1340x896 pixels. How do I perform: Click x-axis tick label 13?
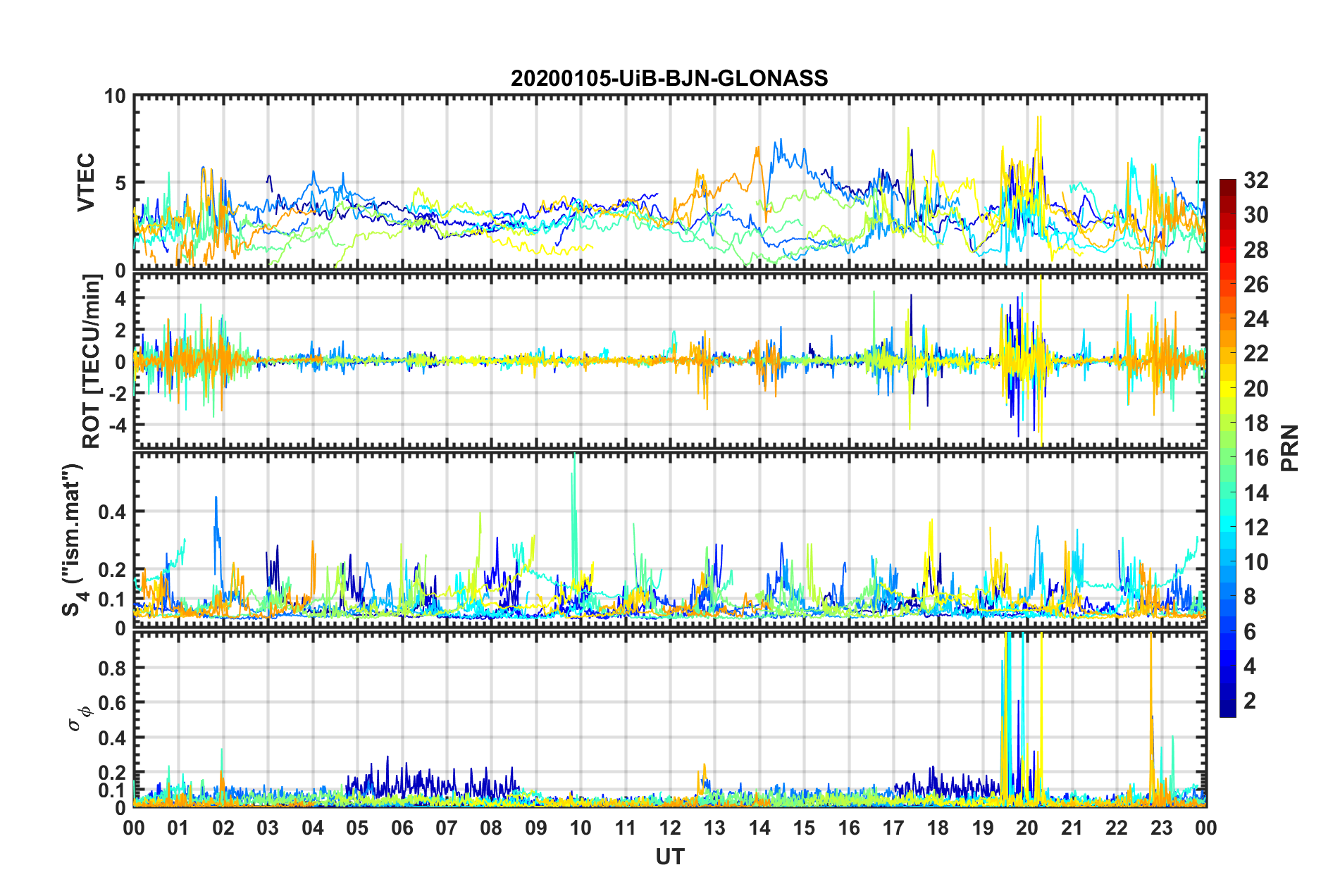click(714, 828)
